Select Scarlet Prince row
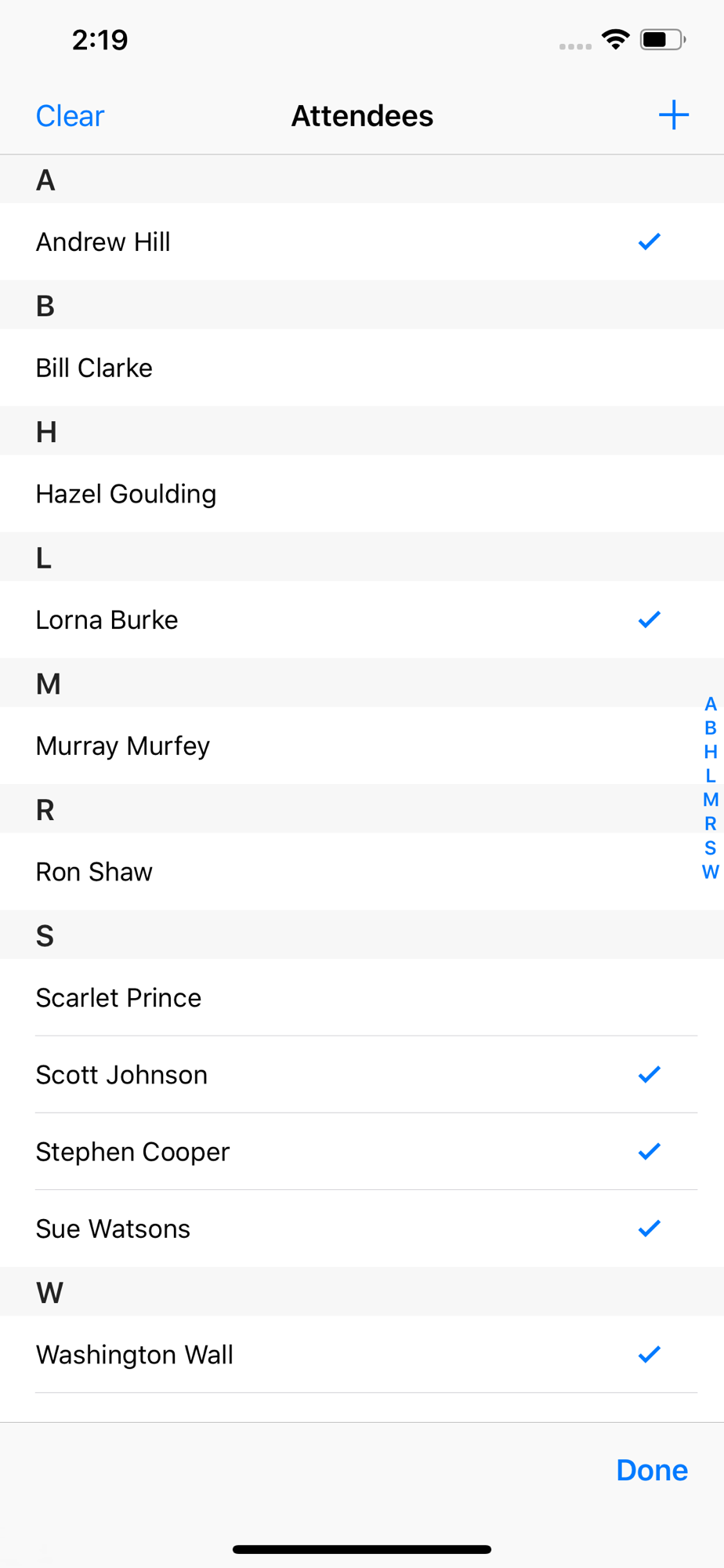 (x=362, y=997)
